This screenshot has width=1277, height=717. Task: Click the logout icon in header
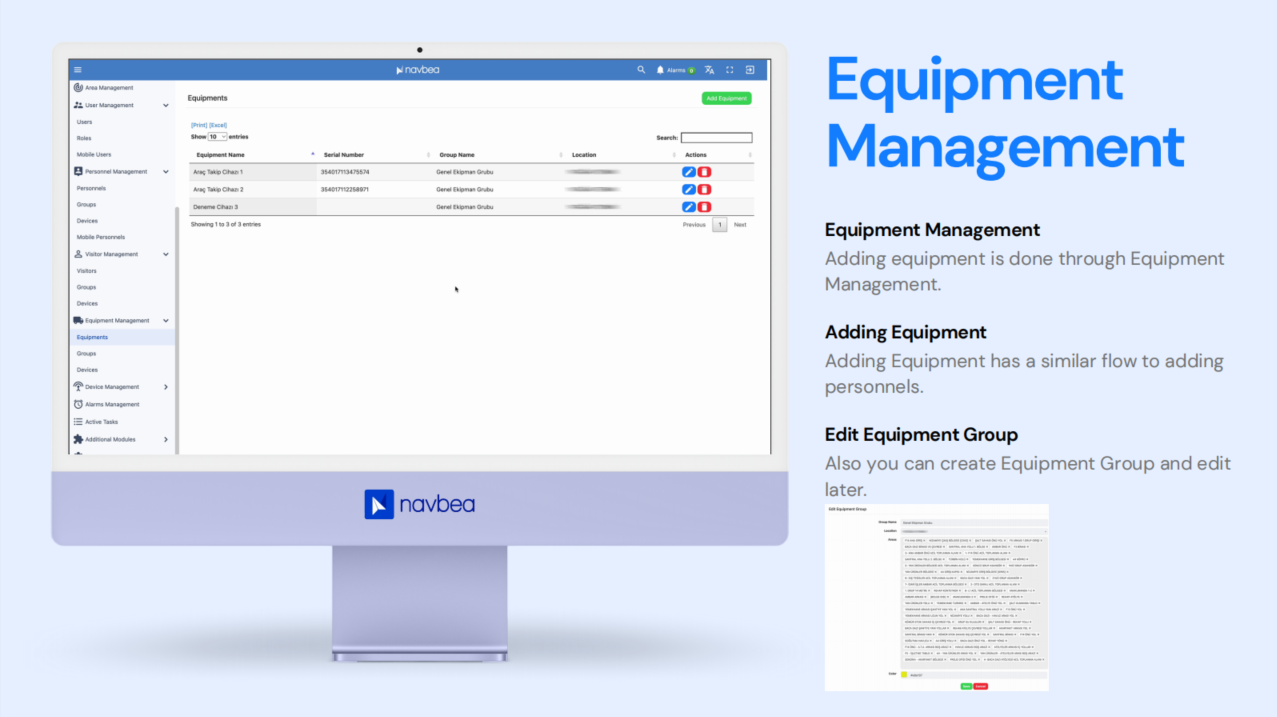pyautogui.click(x=750, y=70)
